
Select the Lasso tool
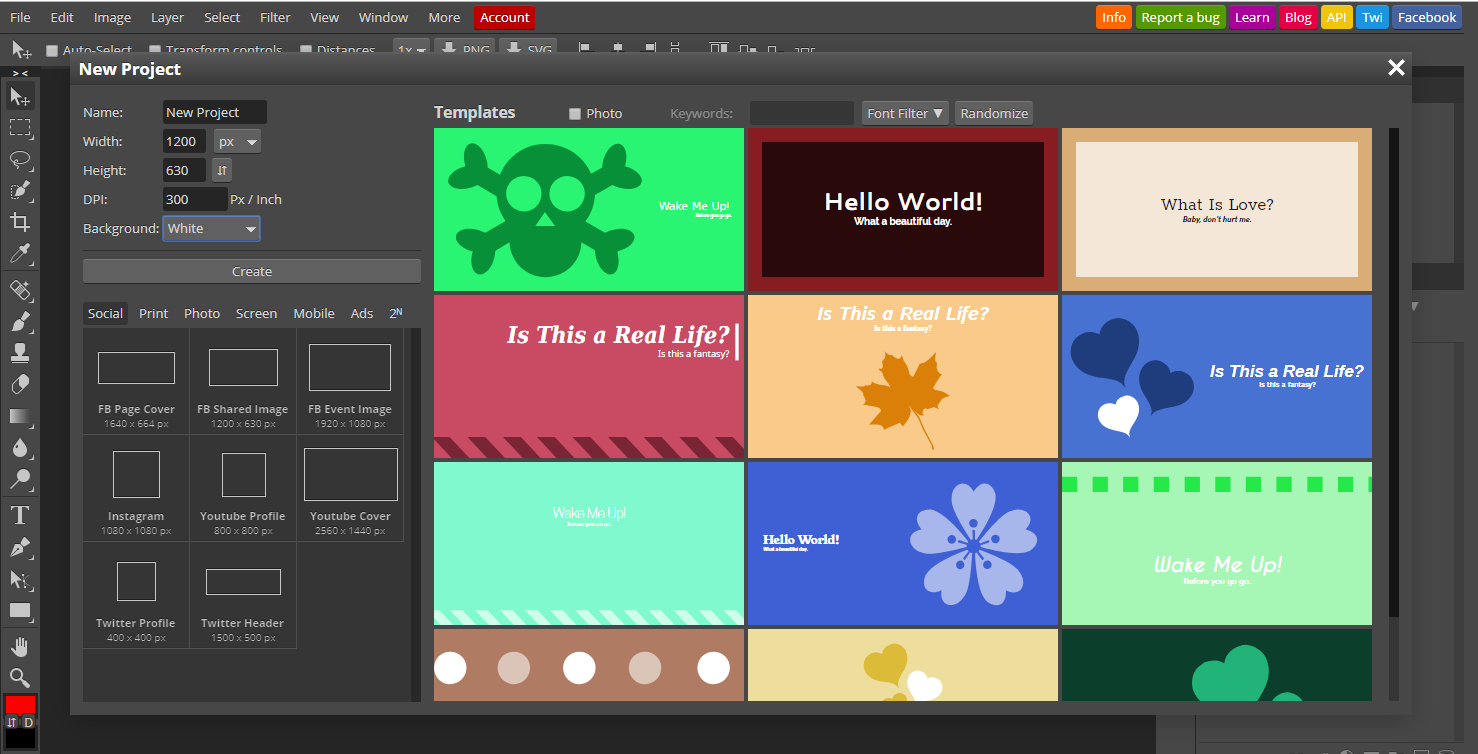(x=20, y=160)
